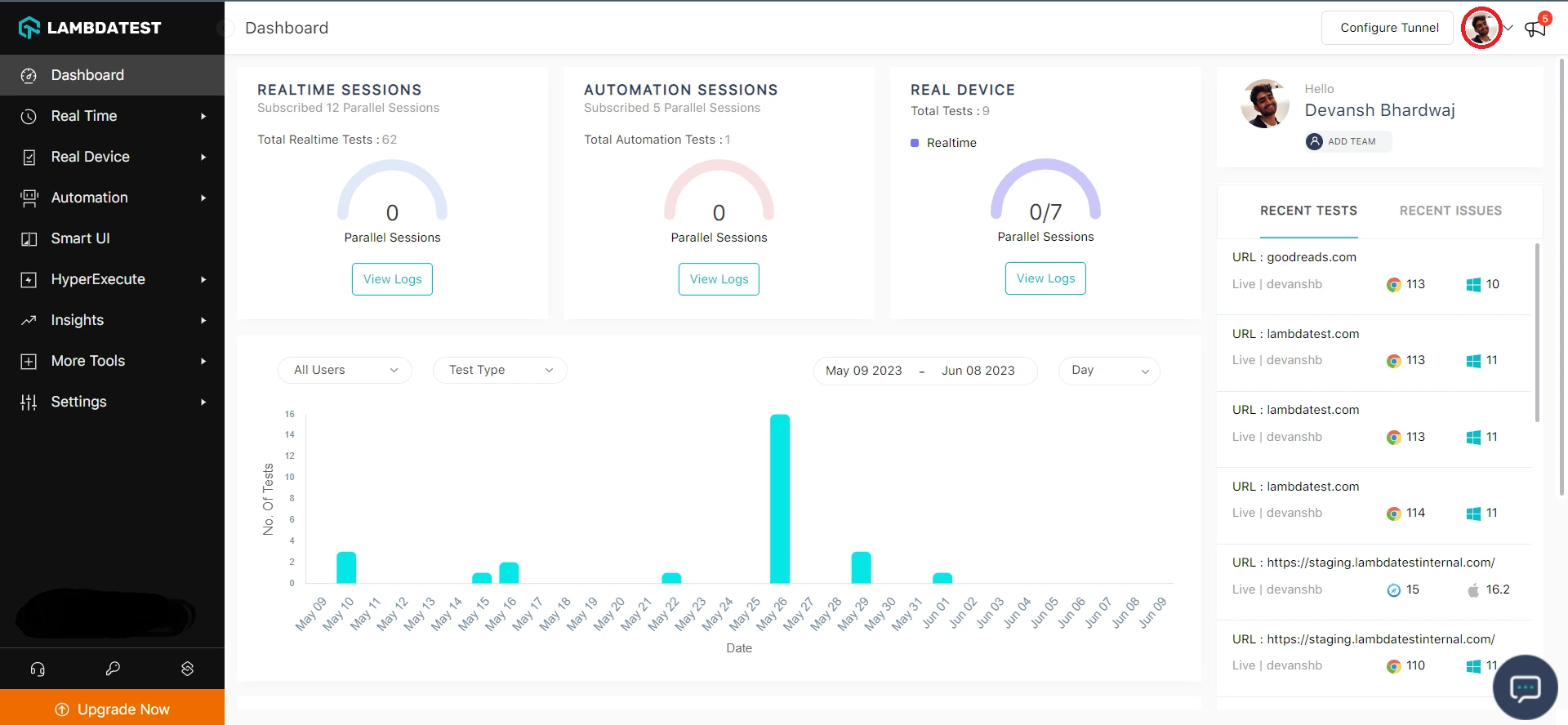1568x725 pixels.
Task: Click the megaphone announcements icon
Action: (1535, 29)
